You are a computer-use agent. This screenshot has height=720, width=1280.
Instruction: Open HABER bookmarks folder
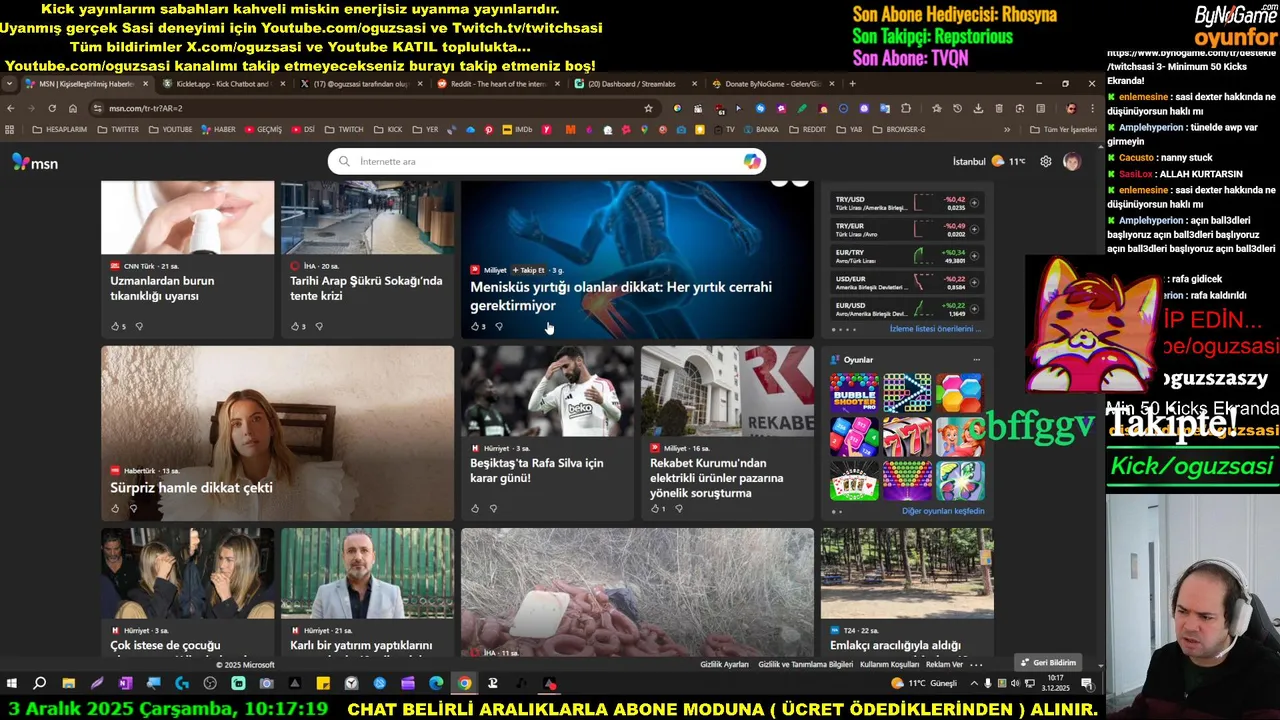tap(219, 129)
